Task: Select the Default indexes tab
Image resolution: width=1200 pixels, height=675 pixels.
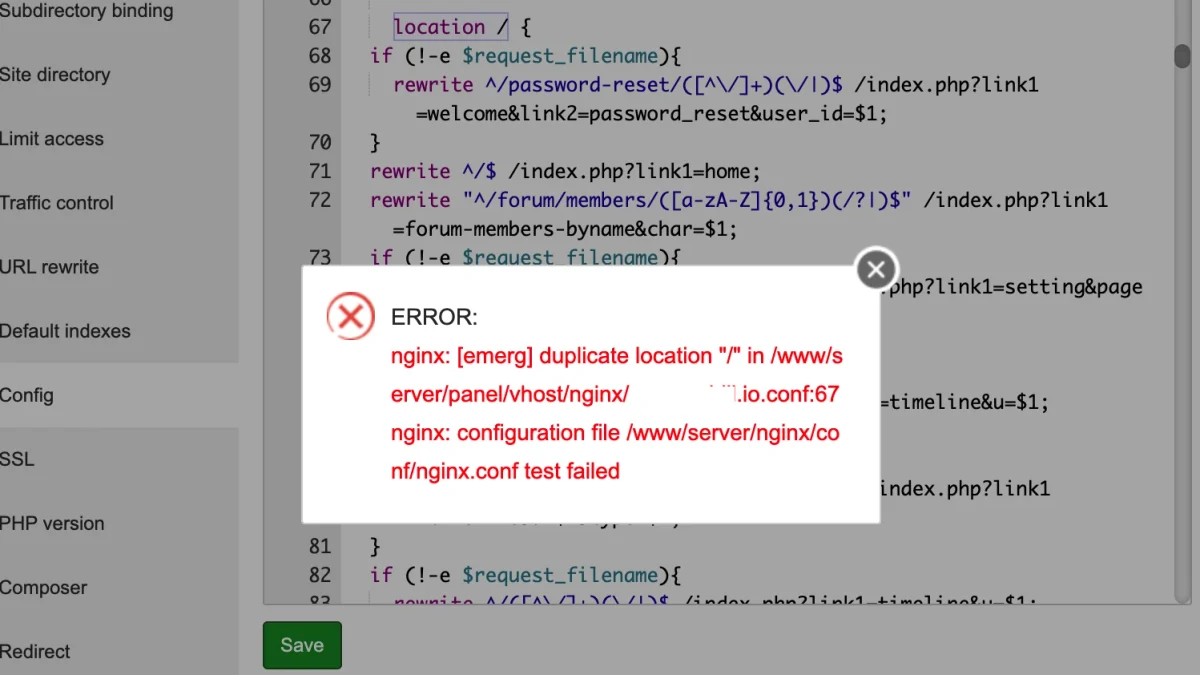Action: (65, 331)
